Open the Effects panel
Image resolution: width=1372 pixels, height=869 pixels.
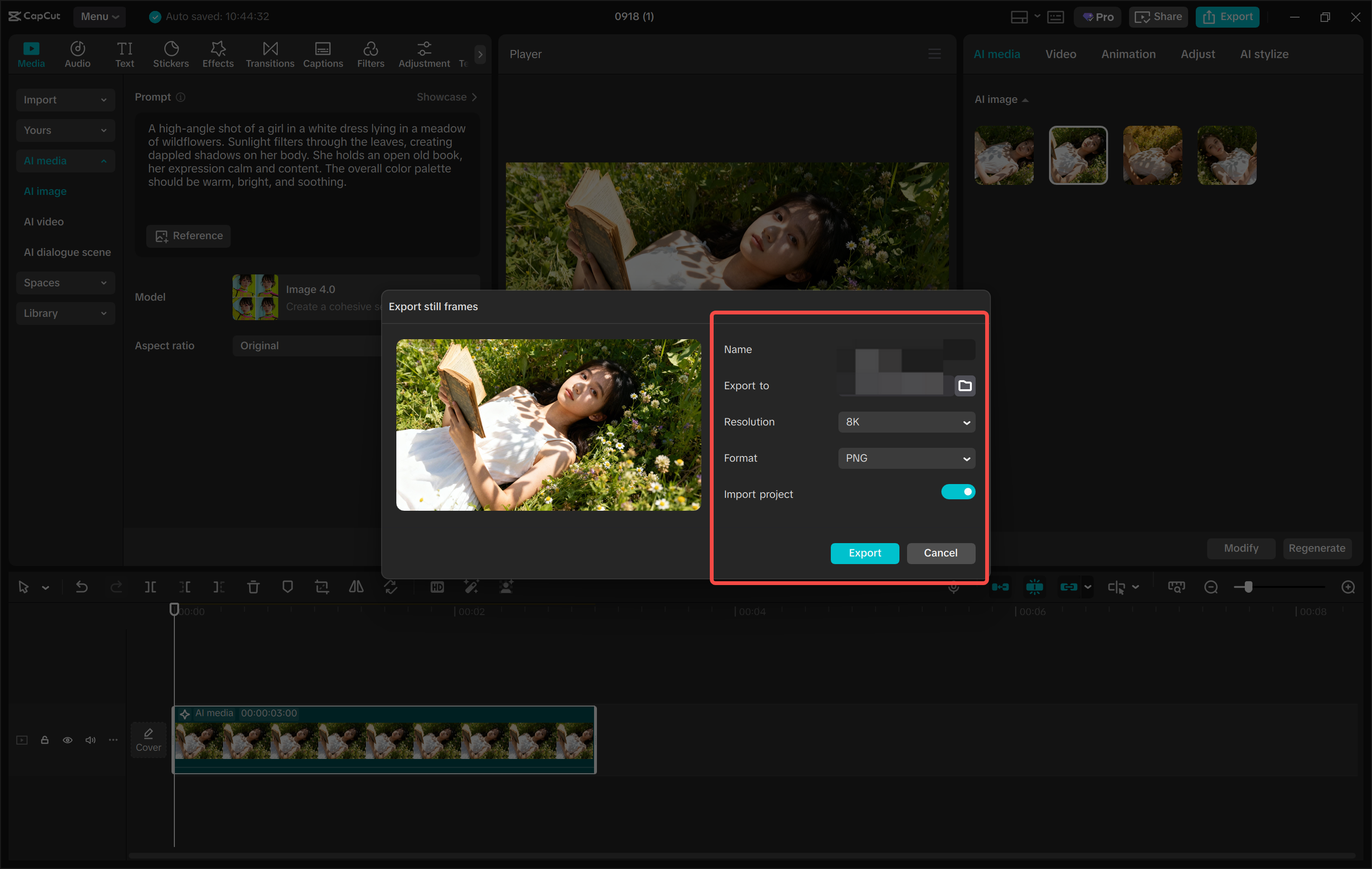[x=218, y=54]
